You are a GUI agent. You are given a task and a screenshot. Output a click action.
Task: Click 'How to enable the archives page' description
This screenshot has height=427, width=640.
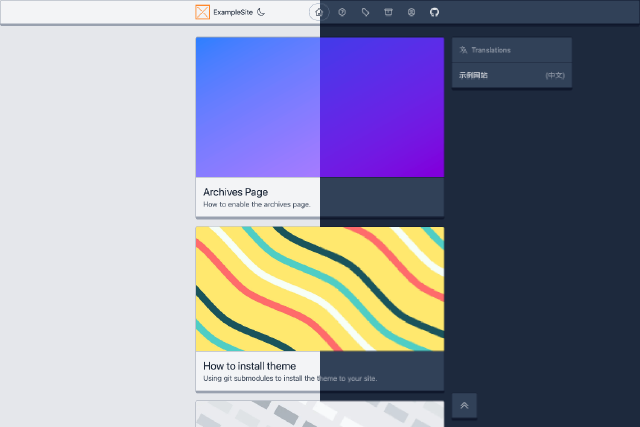[x=257, y=205]
